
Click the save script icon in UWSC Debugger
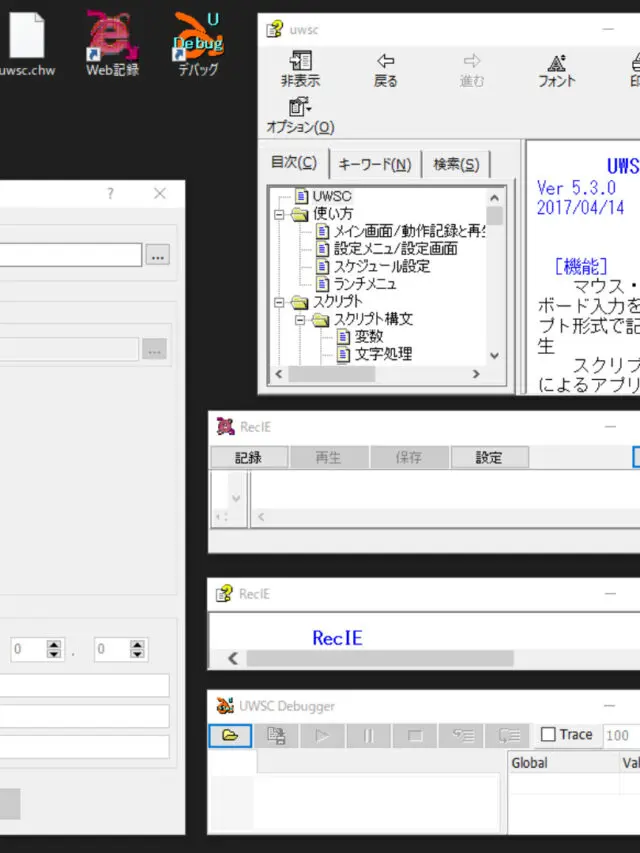[x=276, y=735]
